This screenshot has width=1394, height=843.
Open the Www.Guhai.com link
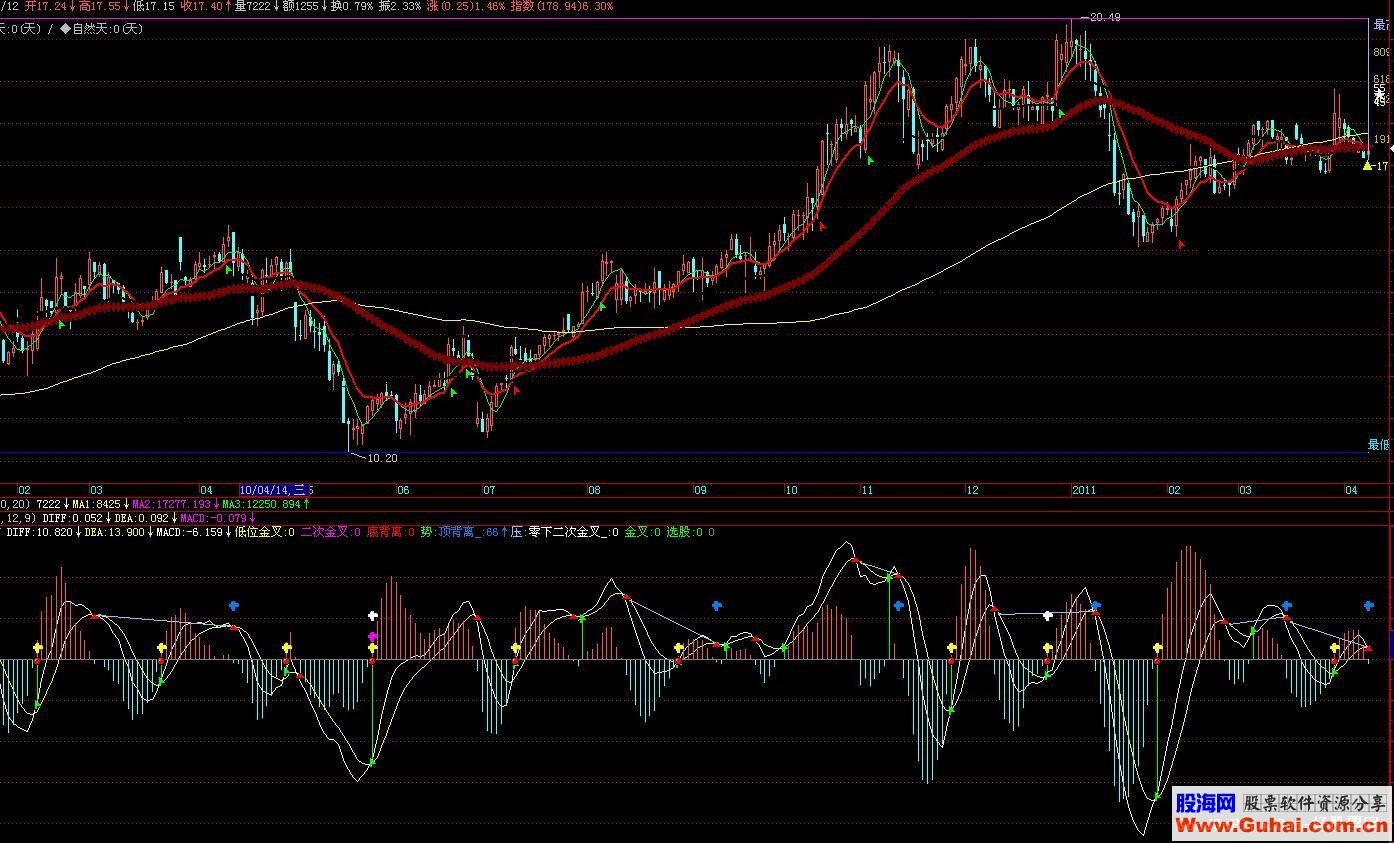(1281, 825)
